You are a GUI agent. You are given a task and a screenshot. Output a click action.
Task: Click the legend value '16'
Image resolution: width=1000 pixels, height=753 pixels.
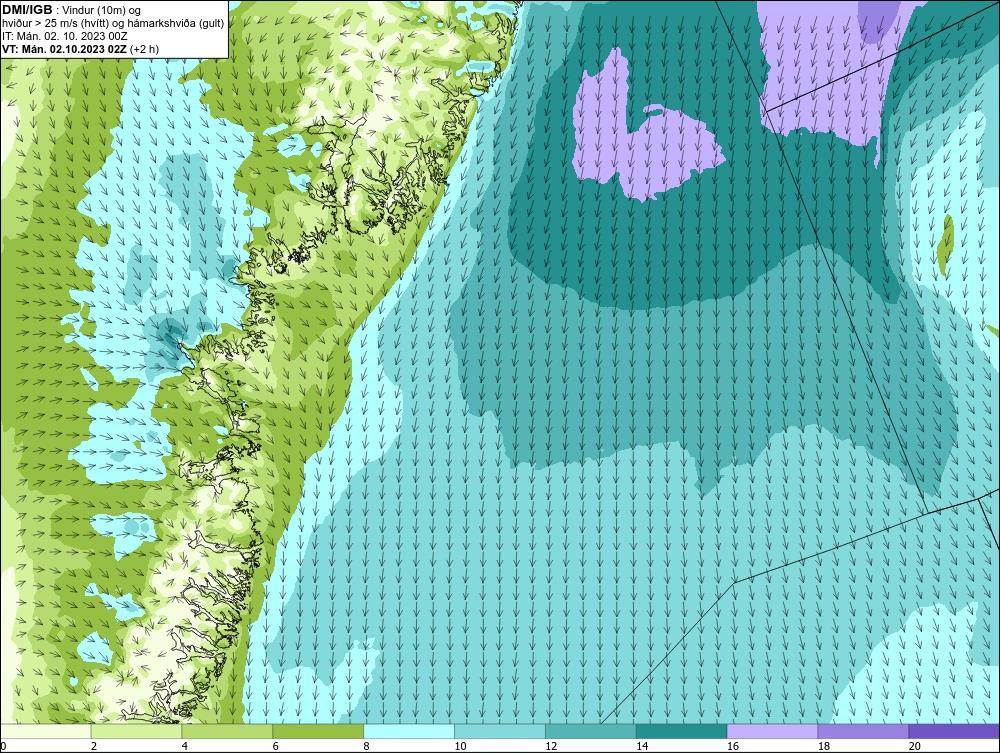coord(733,746)
